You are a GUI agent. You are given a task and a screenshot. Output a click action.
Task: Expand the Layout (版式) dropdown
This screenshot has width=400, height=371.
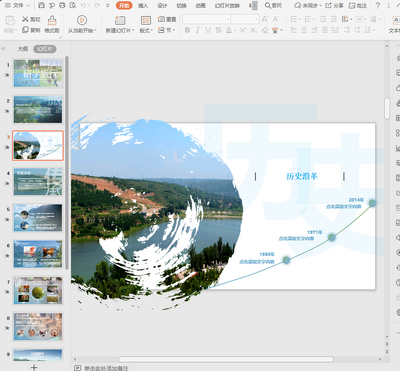[152, 30]
